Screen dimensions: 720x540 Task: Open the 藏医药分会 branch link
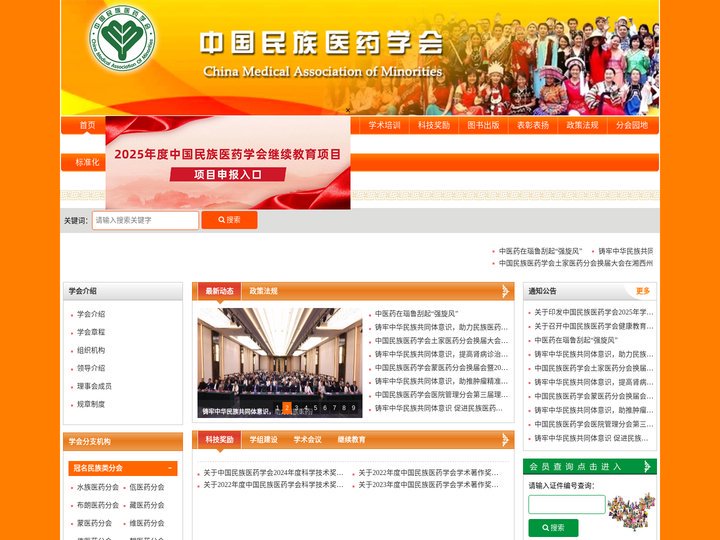tap(147, 505)
